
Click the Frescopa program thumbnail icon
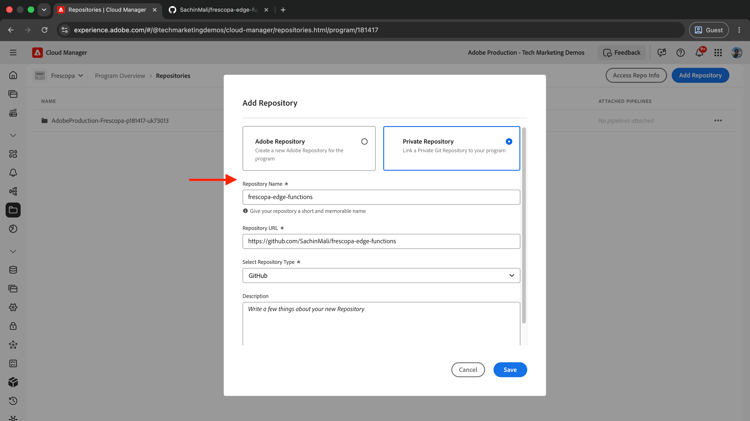click(40, 76)
